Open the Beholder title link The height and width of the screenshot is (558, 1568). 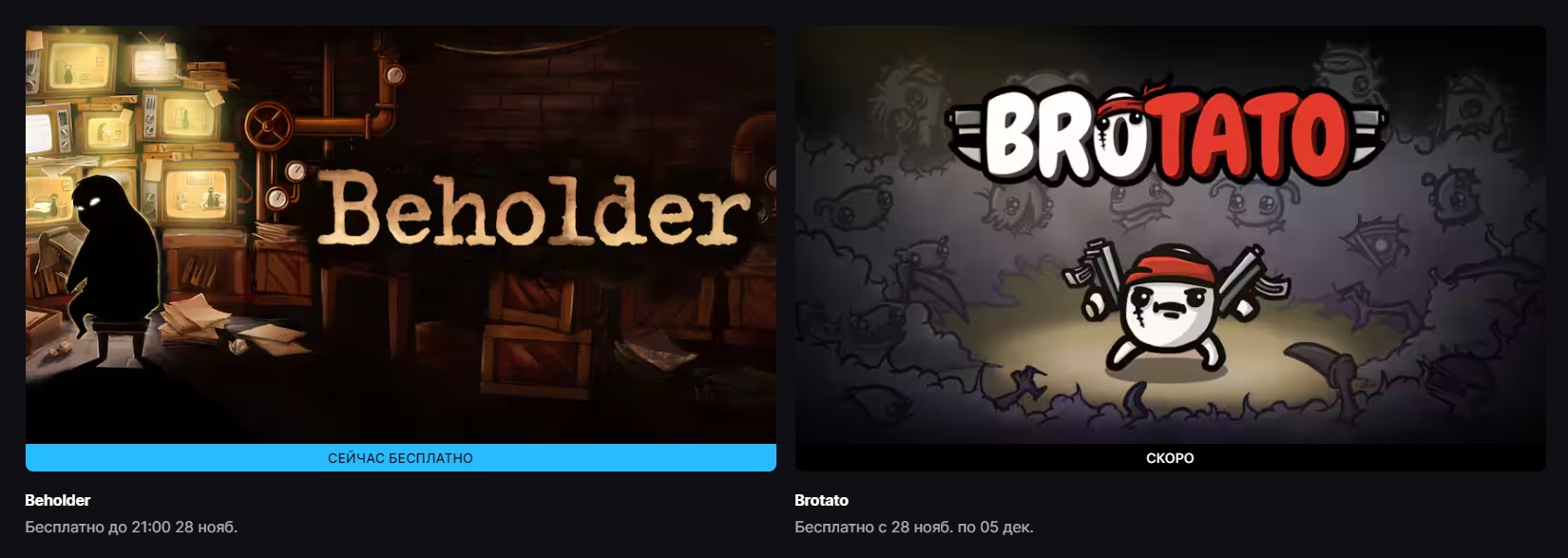58,500
